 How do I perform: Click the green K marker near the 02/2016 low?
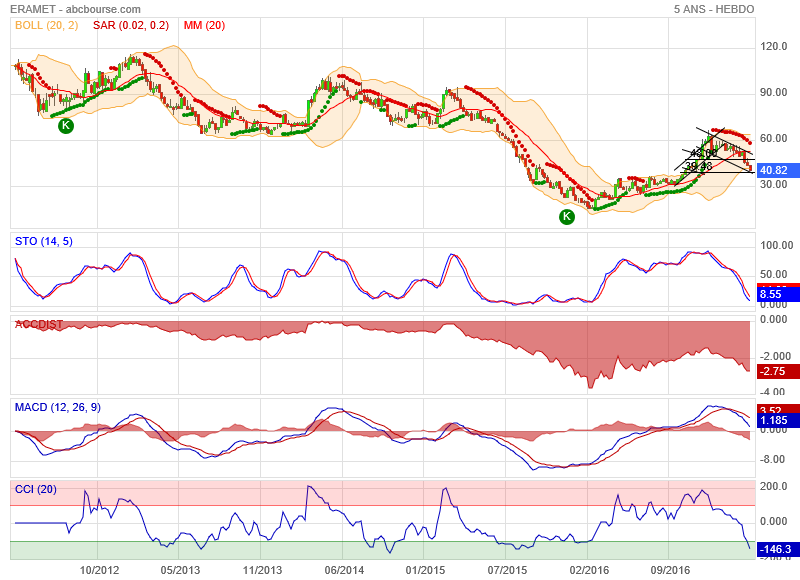pyautogui.click(x=566, y=217)
